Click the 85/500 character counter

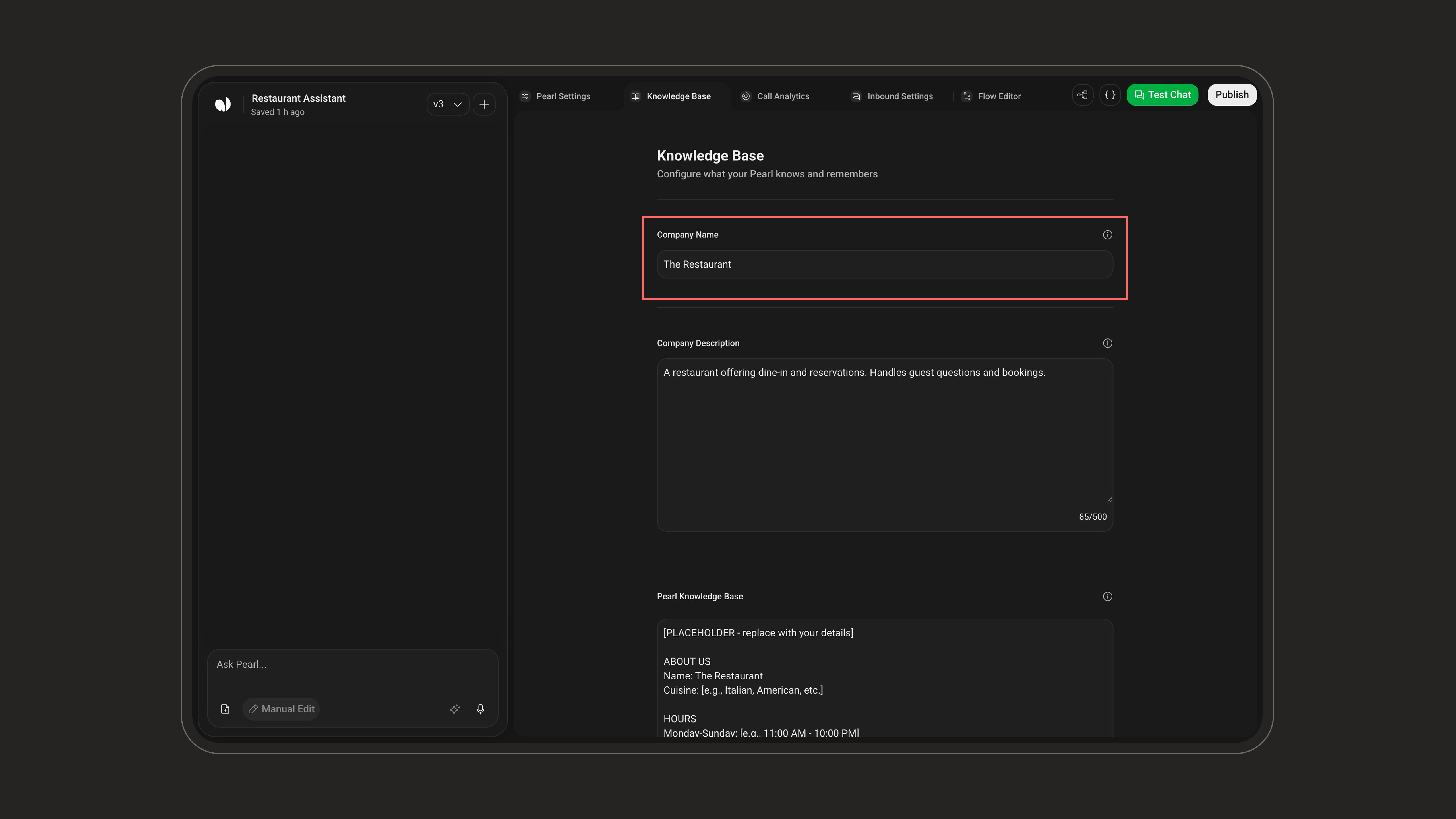1093,517
